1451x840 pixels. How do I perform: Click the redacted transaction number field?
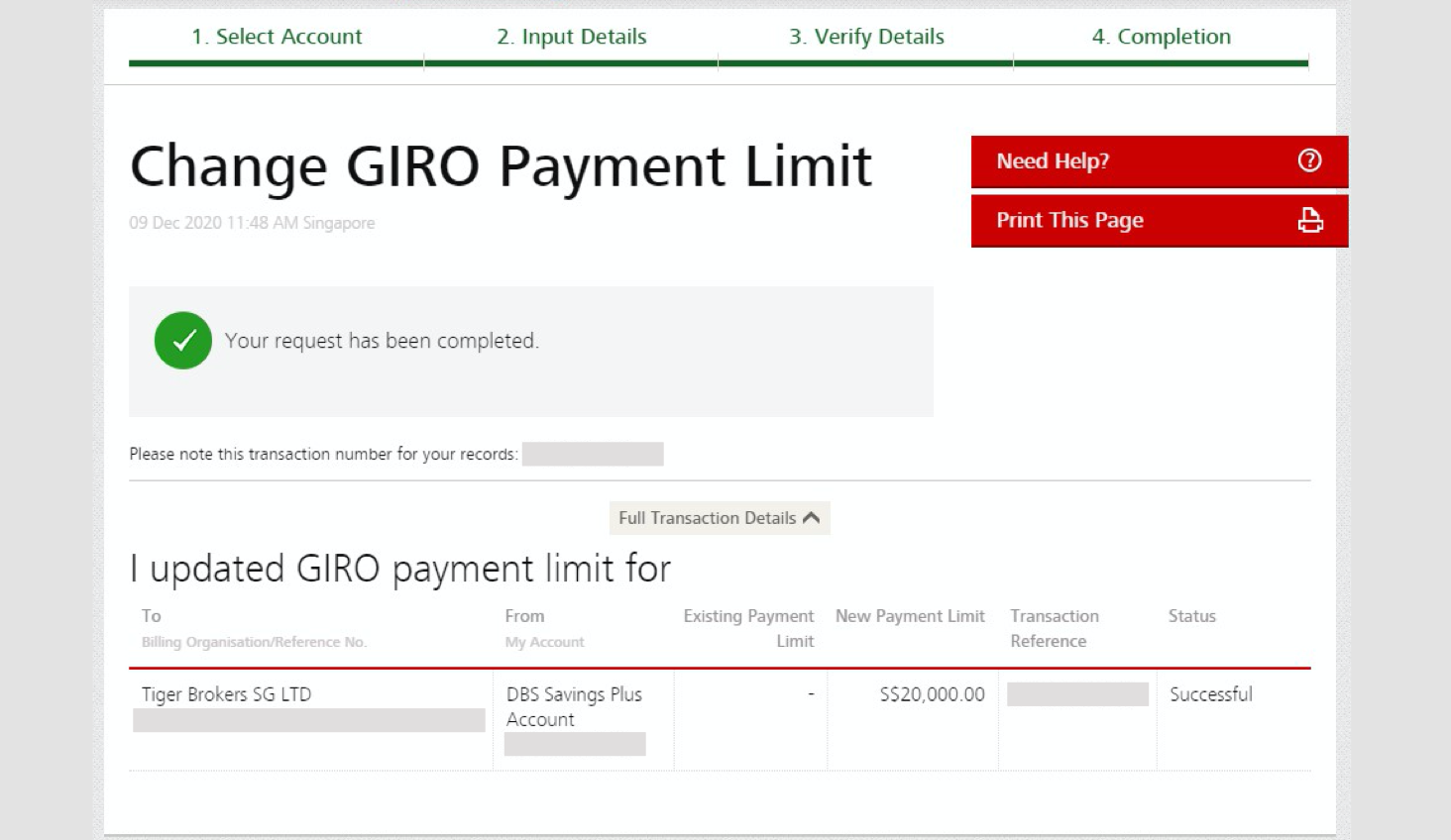(593, 454)
